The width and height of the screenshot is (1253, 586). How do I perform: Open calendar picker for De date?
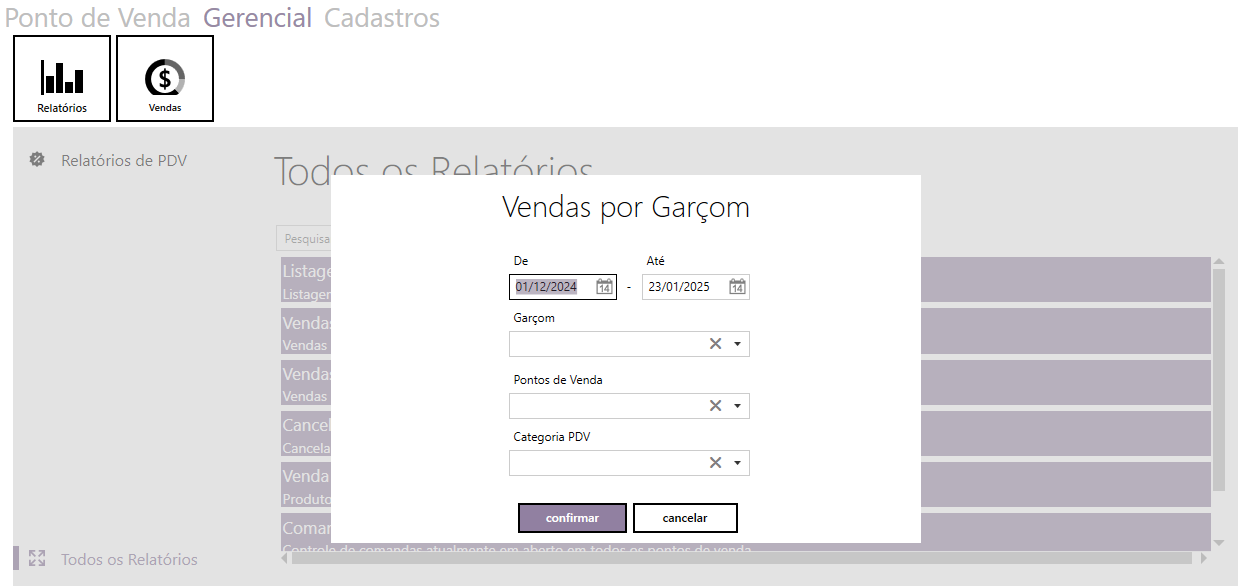click(x=604, y=287)
